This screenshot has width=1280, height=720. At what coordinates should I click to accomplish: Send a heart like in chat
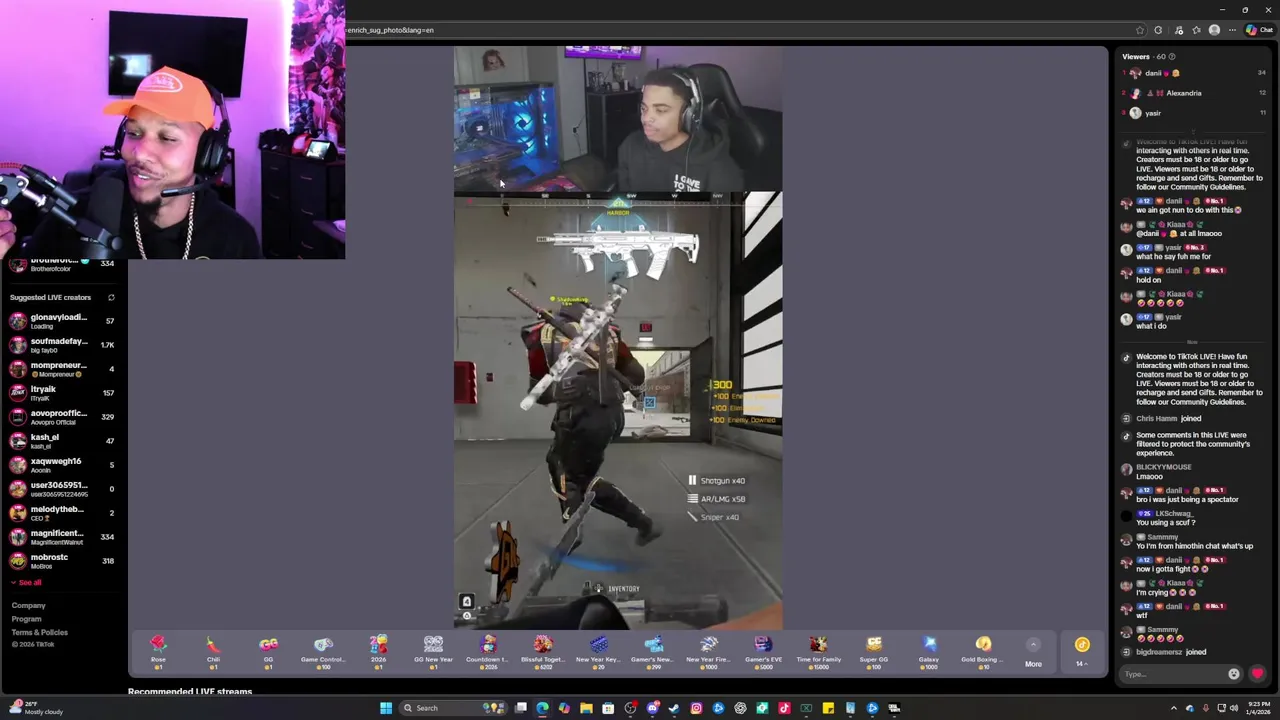1257,674
